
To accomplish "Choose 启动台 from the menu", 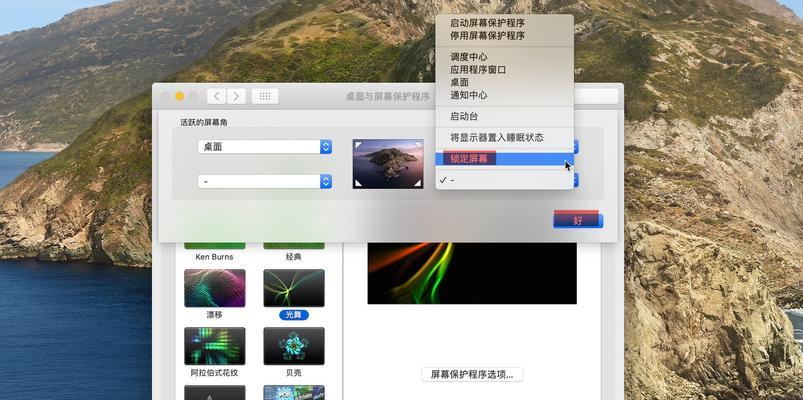I will [x=504, y=116].
